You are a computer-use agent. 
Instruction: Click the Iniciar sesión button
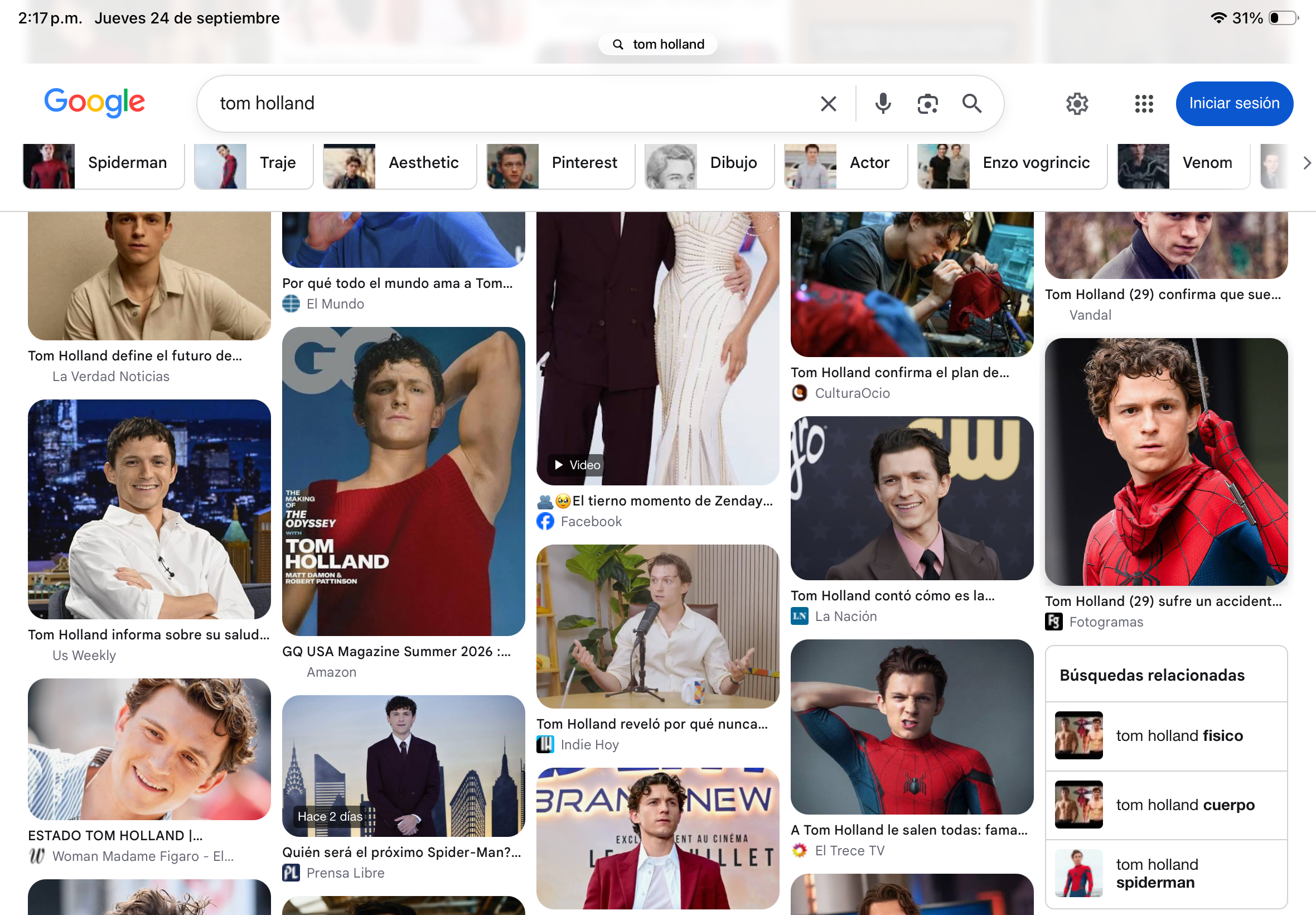pyautogui.click(x=1234, y=104)
